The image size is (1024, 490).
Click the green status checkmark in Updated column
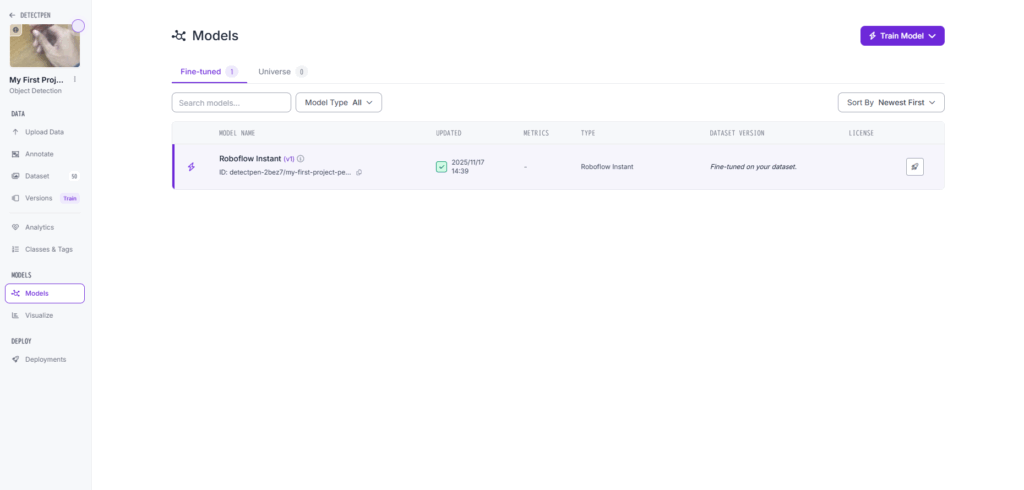pos(441,167)
